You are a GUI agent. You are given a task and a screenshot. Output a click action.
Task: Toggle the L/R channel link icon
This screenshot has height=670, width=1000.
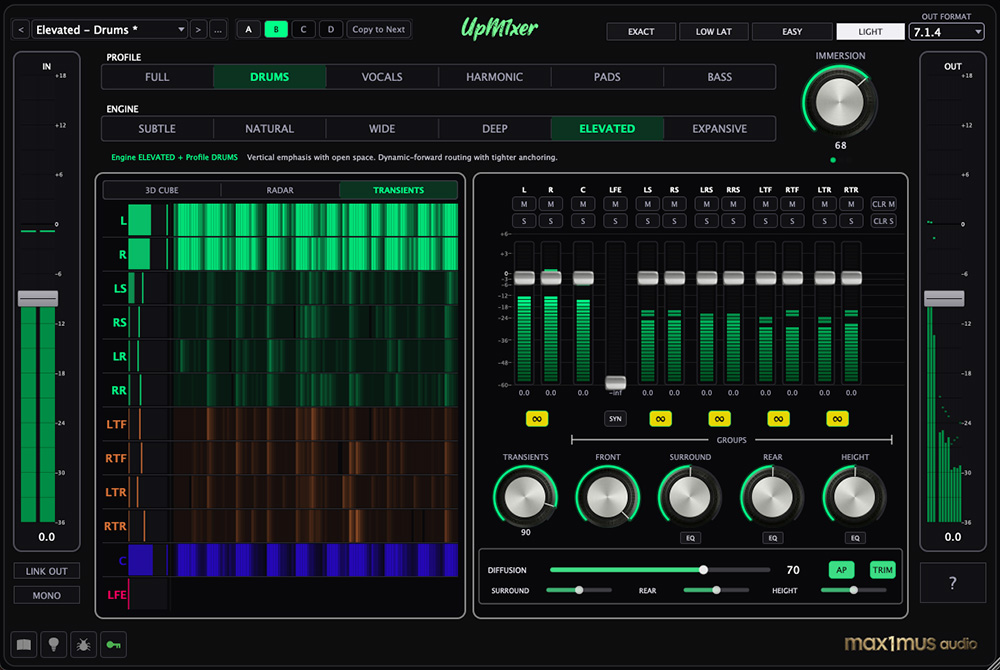tap(537, 418)
